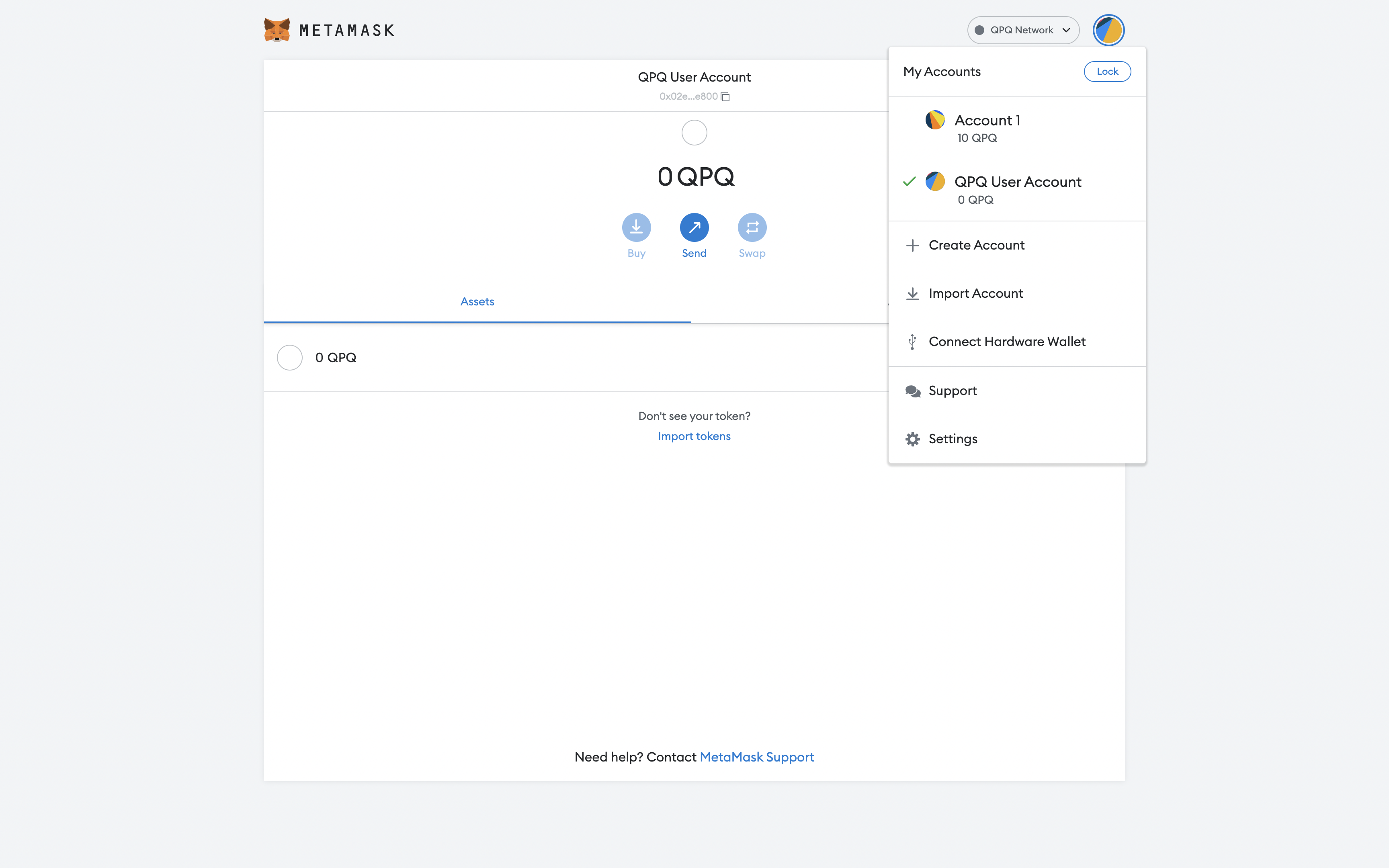
Task: Select Create Account menu item
Action: pos(1017,246)
